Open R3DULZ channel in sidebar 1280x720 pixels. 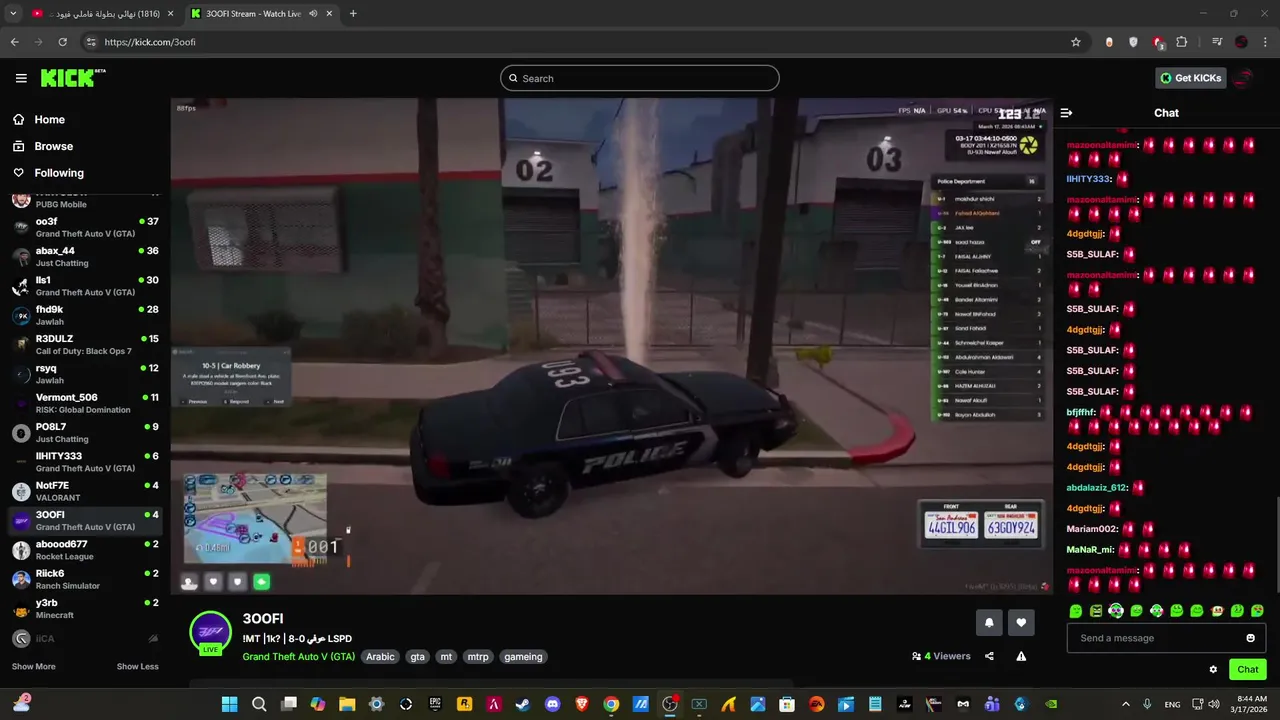(x=85, y=345)
